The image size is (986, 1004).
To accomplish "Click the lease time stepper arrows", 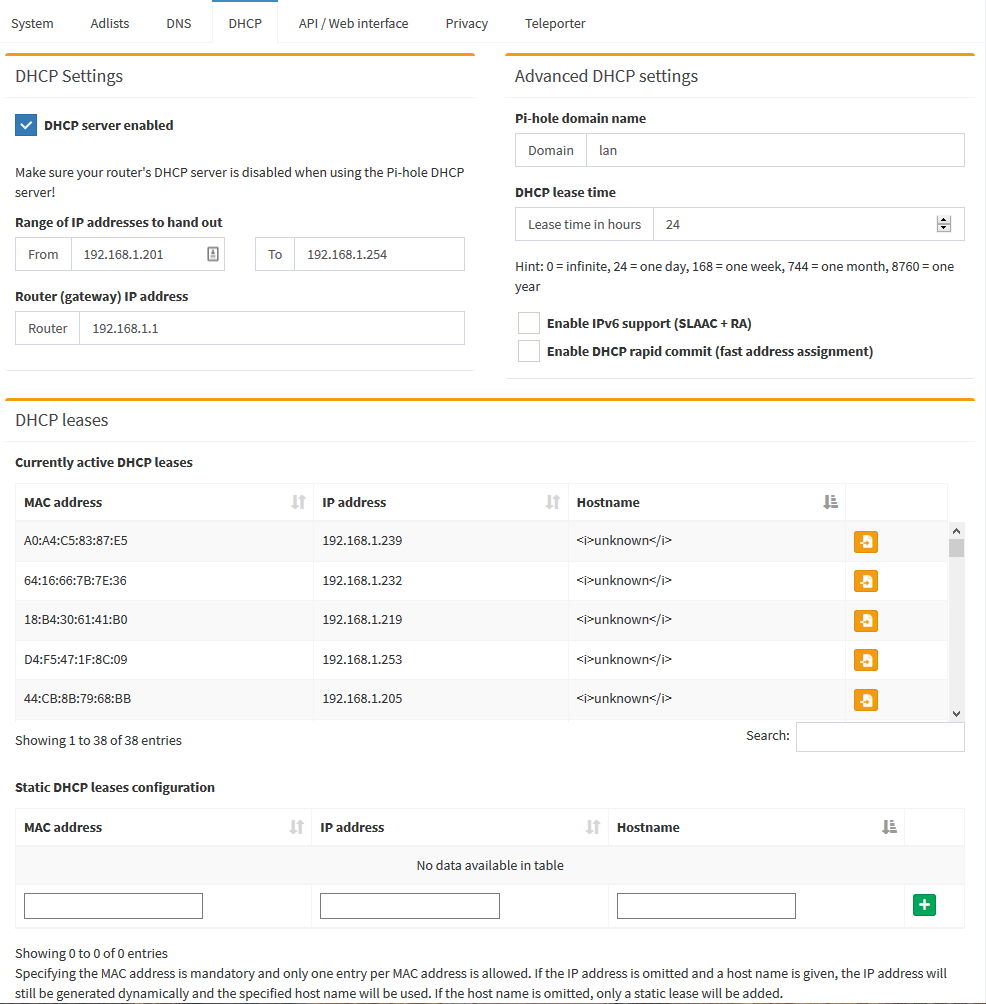I will [x=943, y=224].
